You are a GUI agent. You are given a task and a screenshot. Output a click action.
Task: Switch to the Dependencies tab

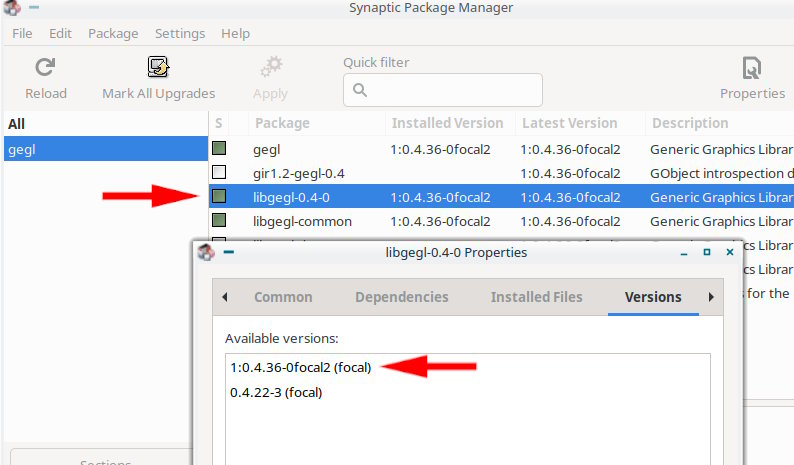pos(401,297)
